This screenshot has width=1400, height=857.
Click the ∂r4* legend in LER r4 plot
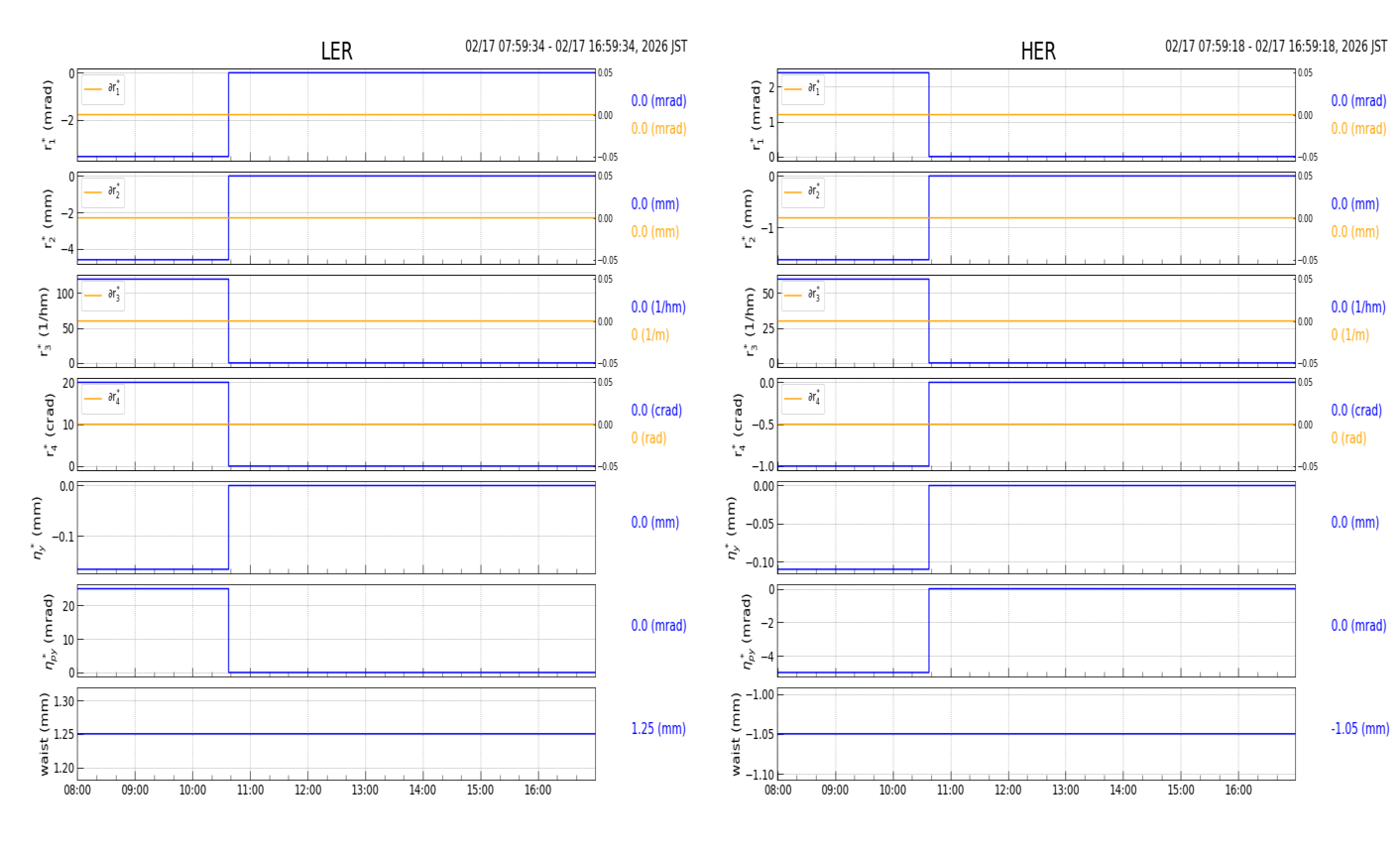(103, 399)
